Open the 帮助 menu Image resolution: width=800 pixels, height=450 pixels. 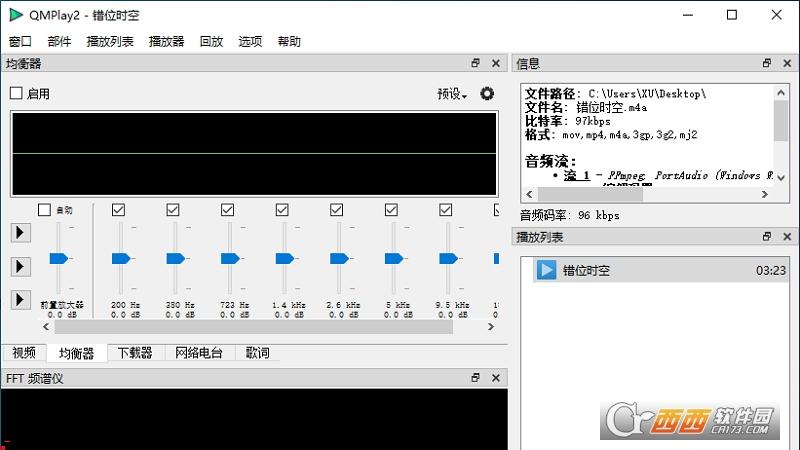coord(289,41)
